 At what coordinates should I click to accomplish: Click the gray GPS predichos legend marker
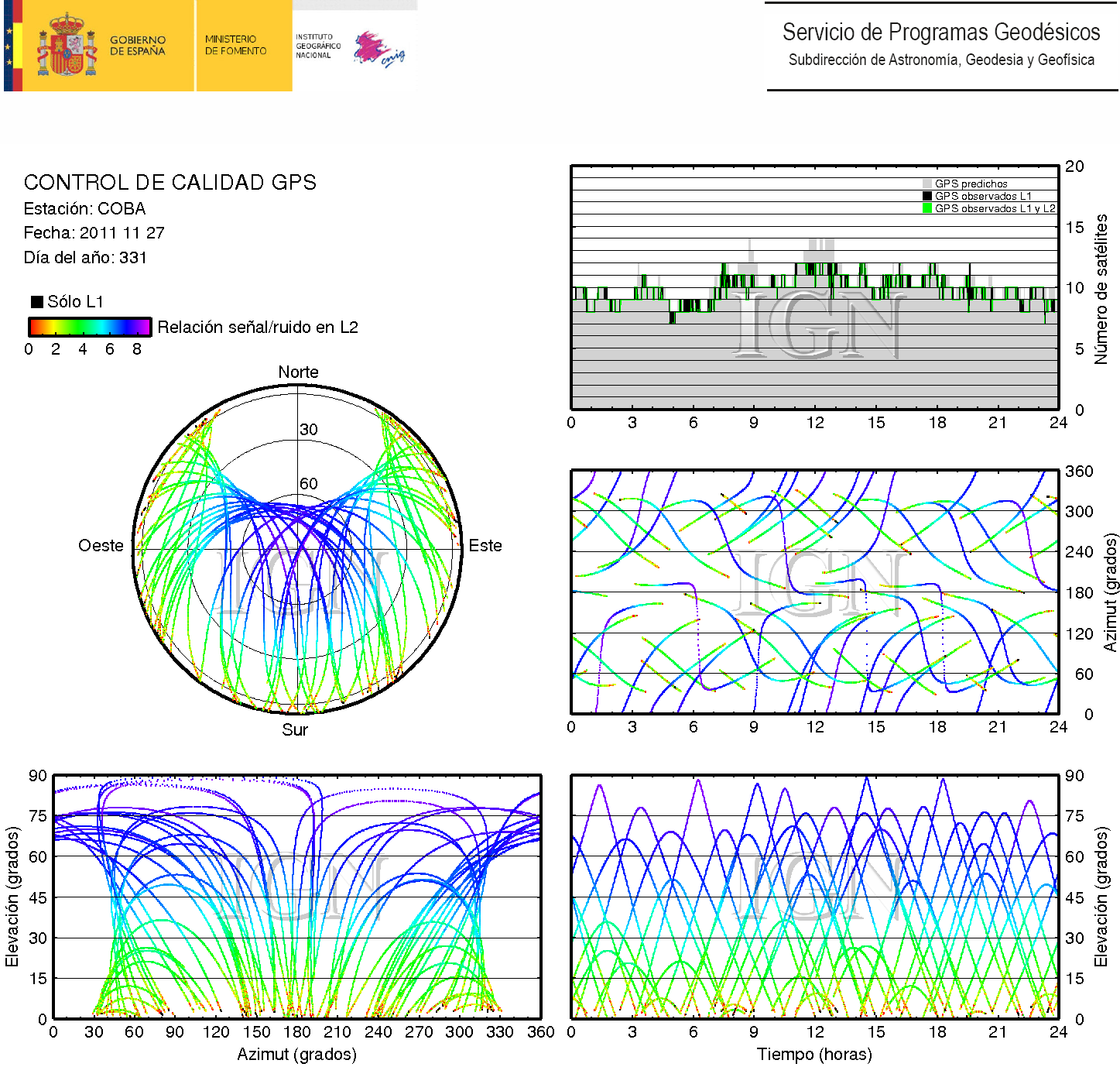click(926, 184)
